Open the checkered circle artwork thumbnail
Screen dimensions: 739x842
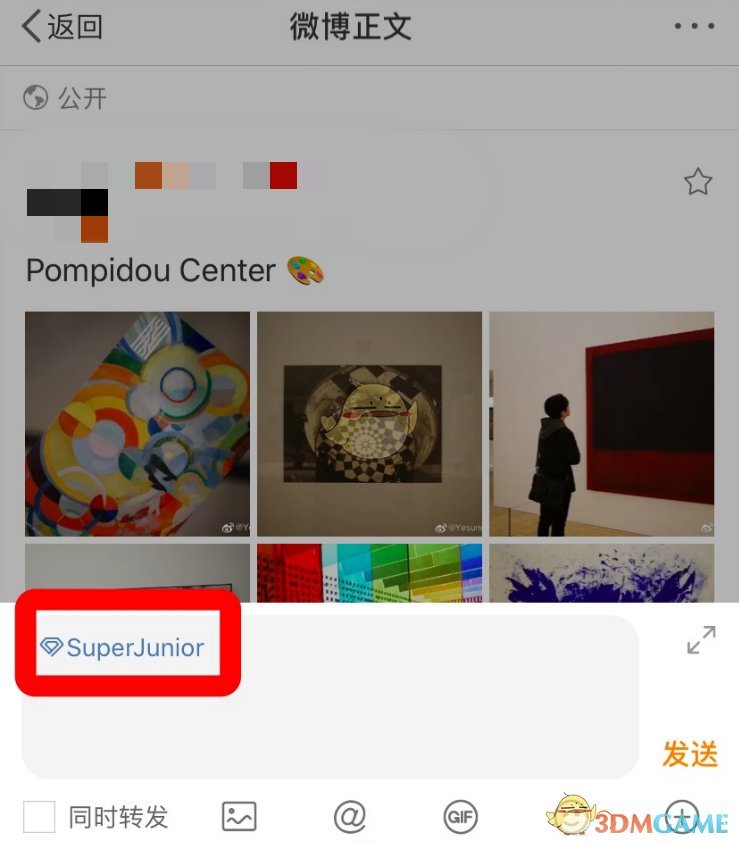coord(370,424)
